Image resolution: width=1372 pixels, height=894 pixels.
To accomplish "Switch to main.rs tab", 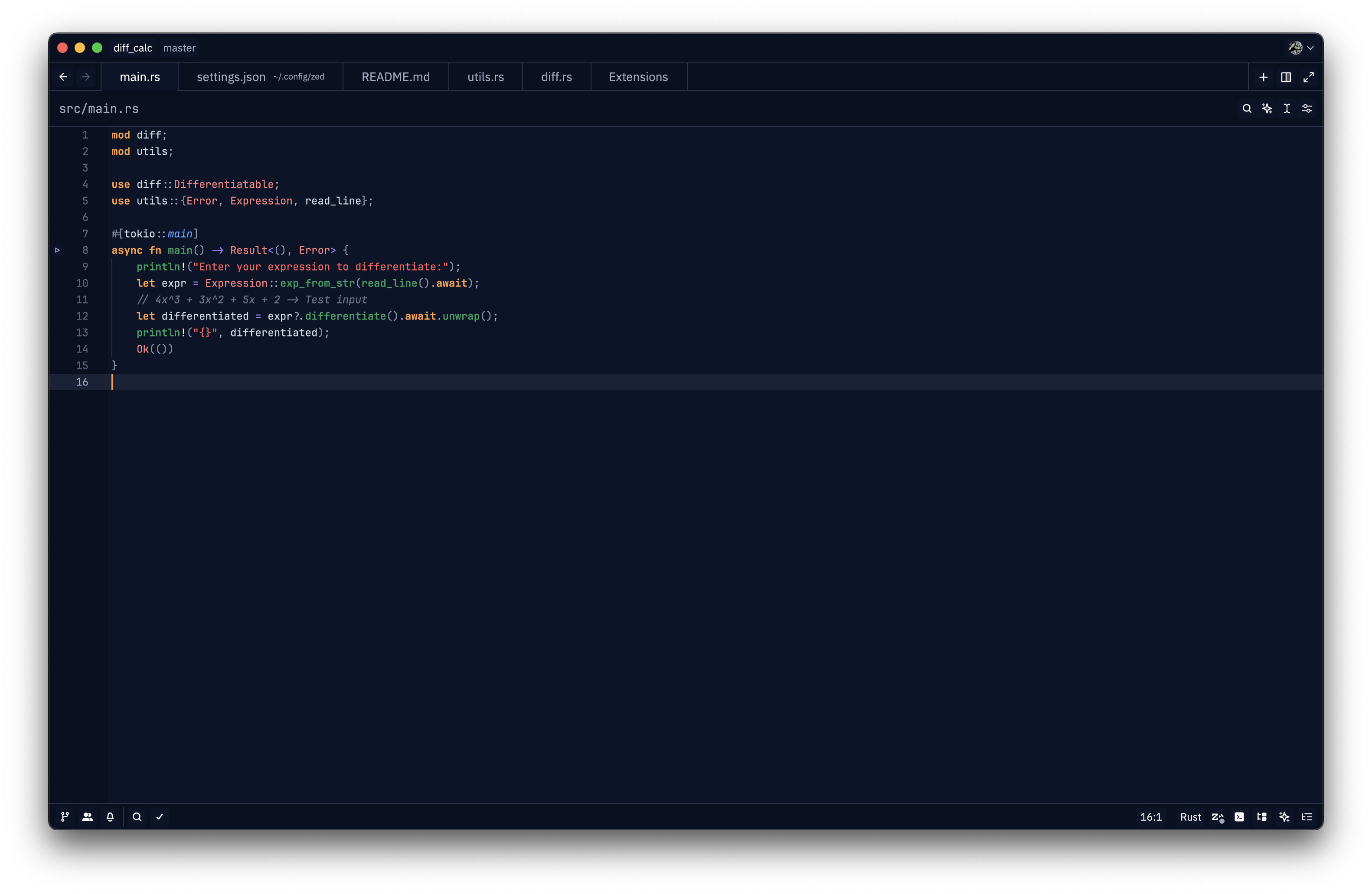I will coord(140,77).
